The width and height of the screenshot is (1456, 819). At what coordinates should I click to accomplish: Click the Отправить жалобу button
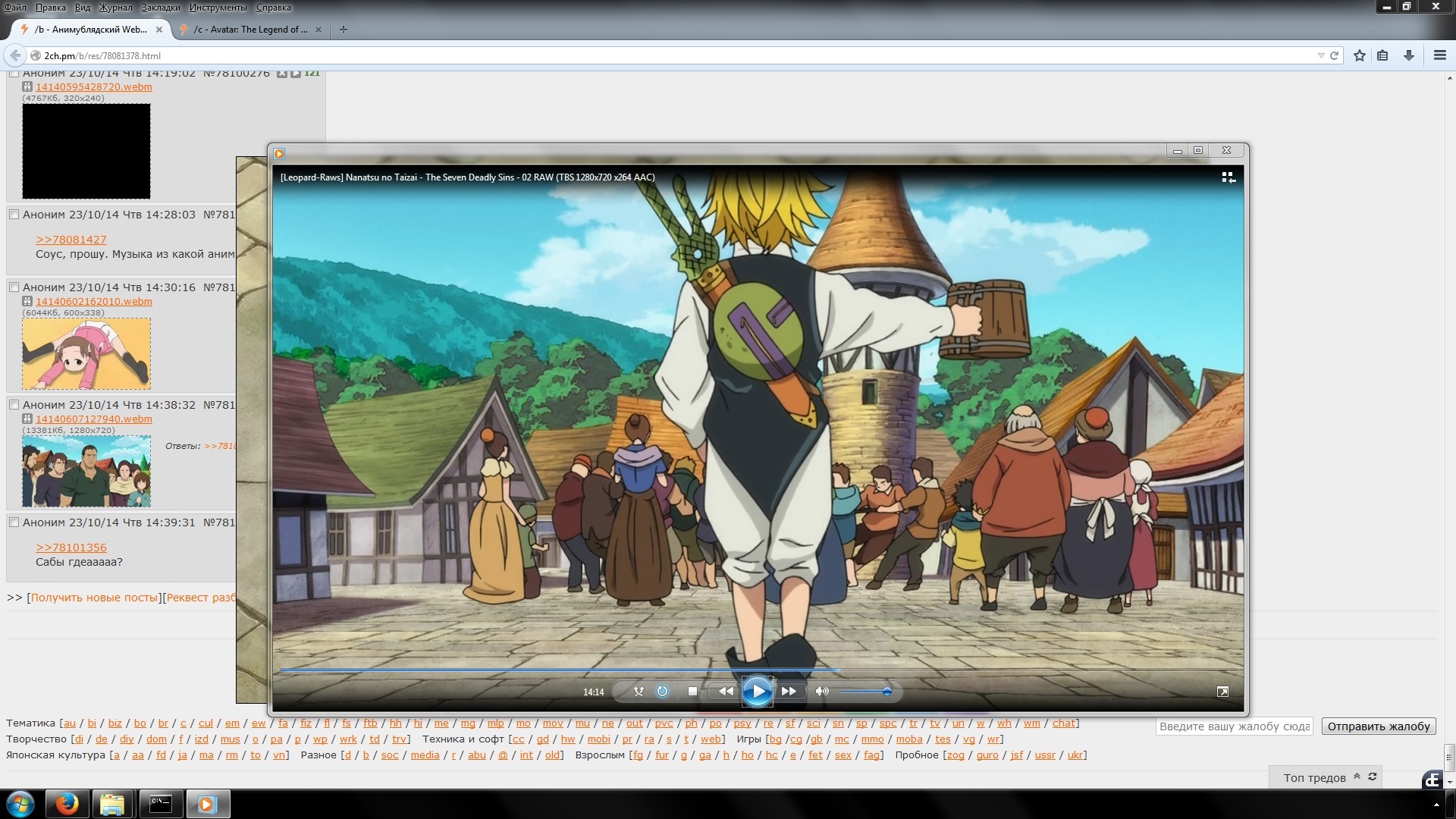coord(1378,726)
